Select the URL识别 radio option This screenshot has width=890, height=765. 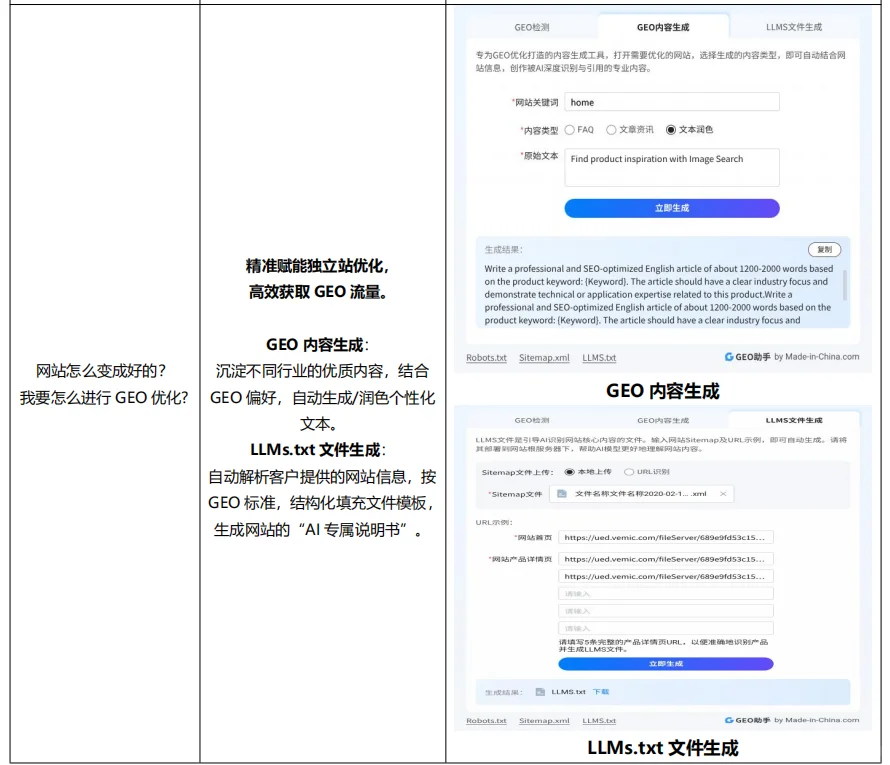629,472
